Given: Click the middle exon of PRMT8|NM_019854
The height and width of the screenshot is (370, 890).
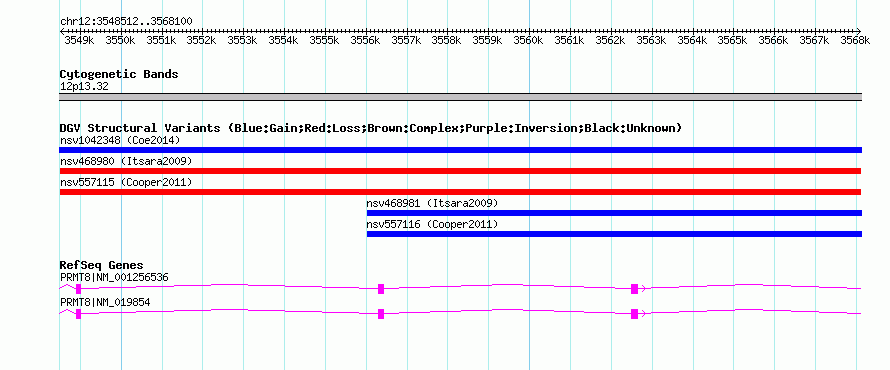Looking at the screenshot, I should tap(381, 314).
